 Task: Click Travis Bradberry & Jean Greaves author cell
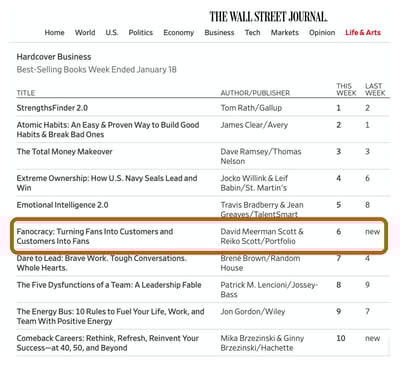tap(262, 209)
